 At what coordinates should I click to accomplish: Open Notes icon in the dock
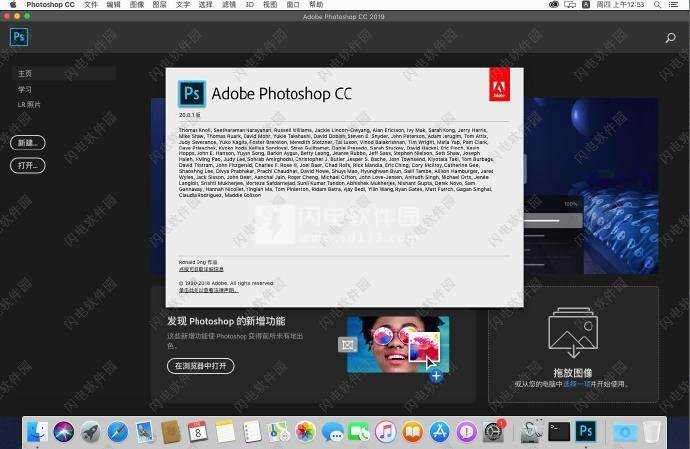(x=225, y=432)
